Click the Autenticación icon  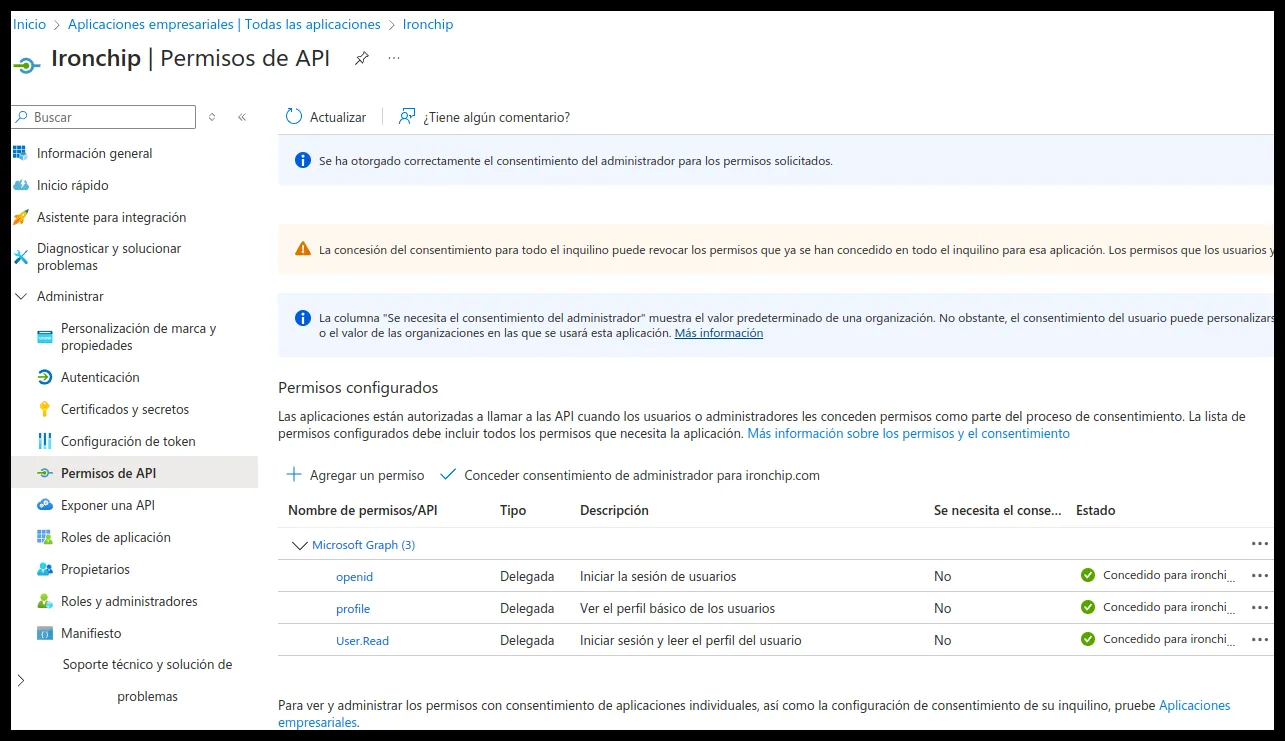point(44,377)
